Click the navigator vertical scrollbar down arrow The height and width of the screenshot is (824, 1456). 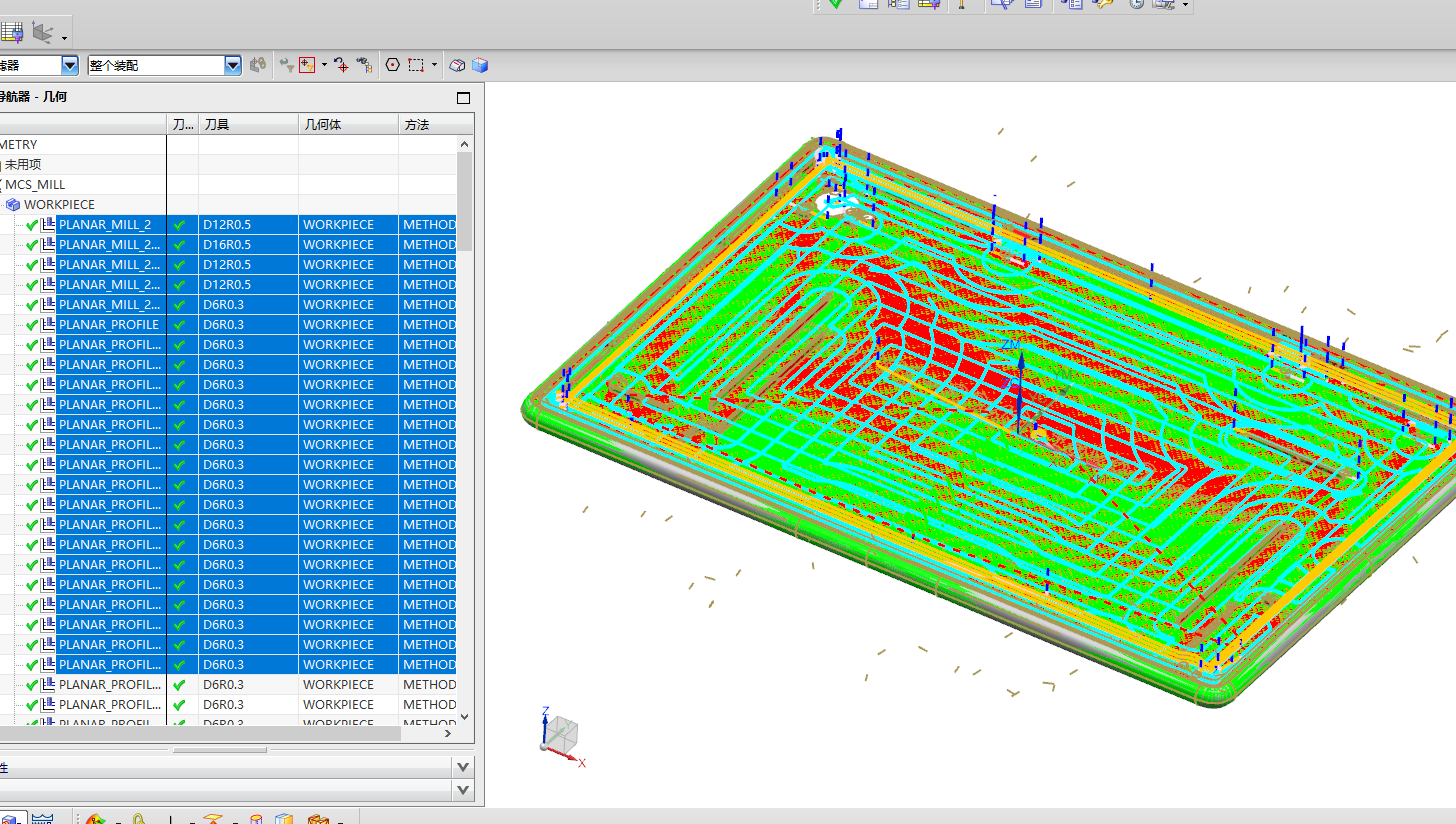464,717
